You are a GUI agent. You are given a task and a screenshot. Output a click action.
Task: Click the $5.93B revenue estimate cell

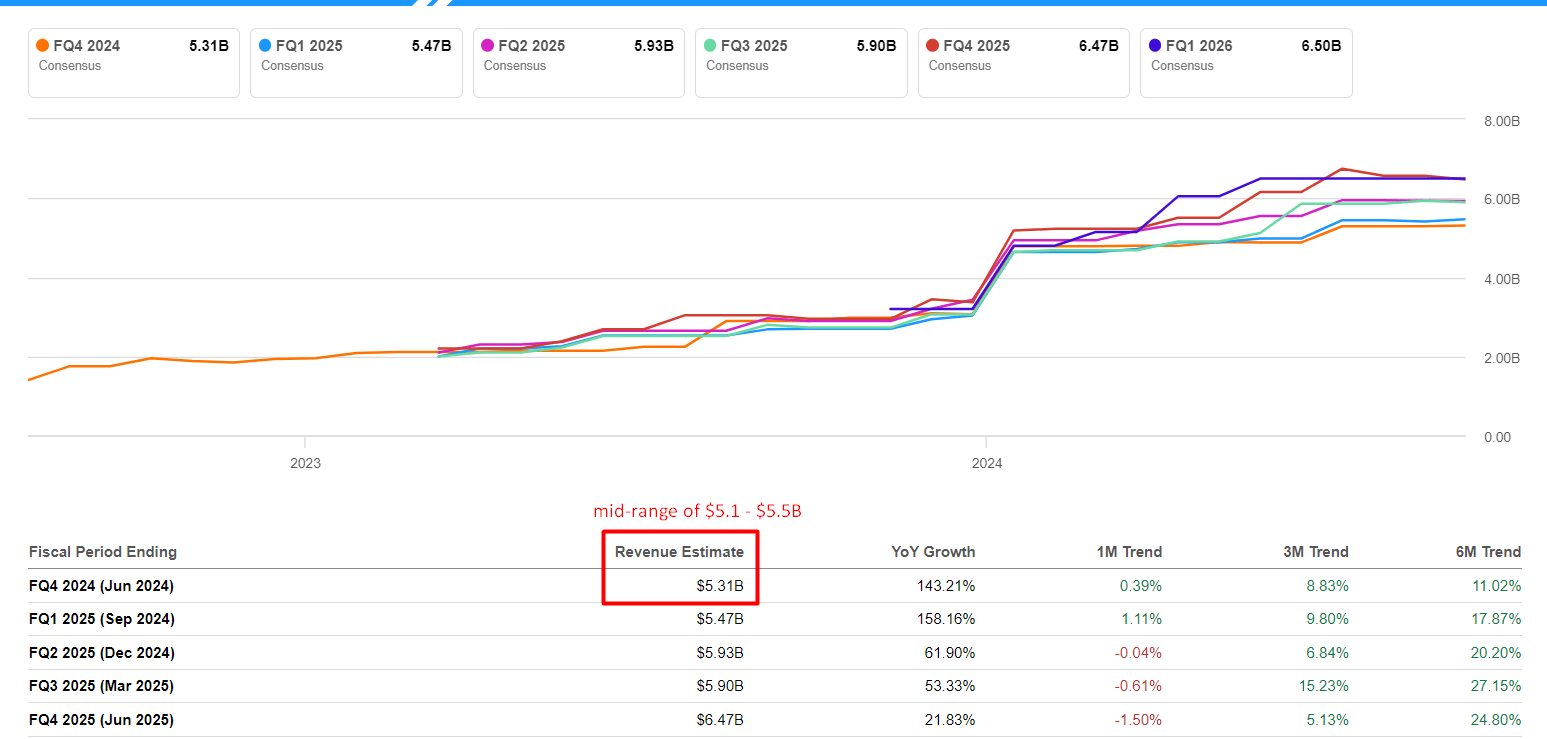click(720, 653)
